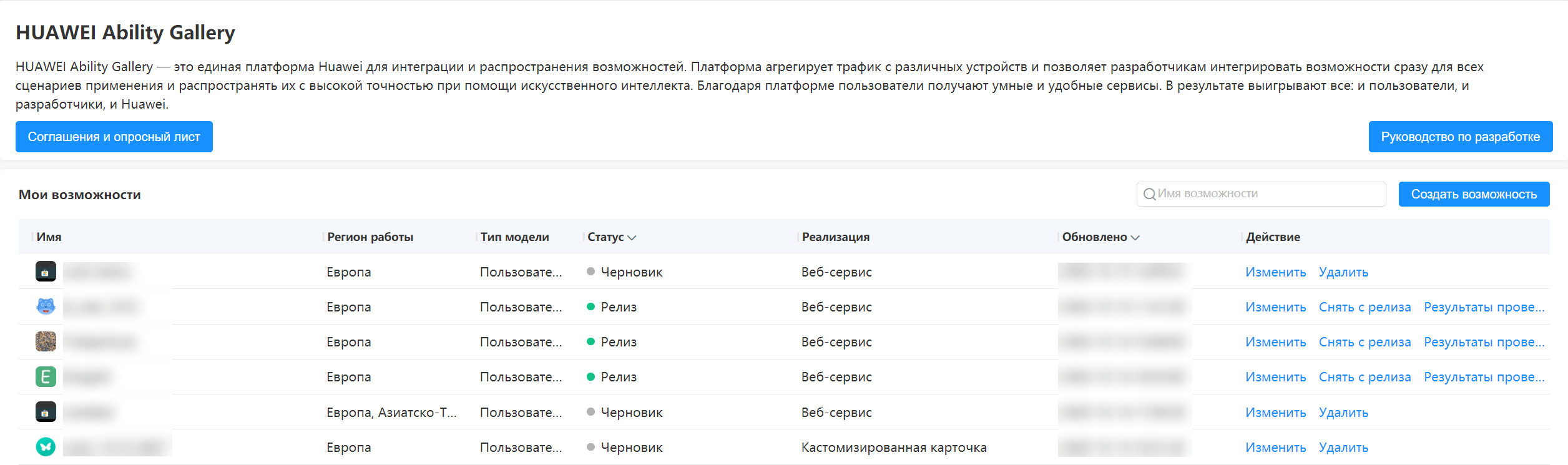The width and height of the screenshot is (1568, 465).
Task: Click Изменить for the first draft row
Action: (x=1275, y=272)
